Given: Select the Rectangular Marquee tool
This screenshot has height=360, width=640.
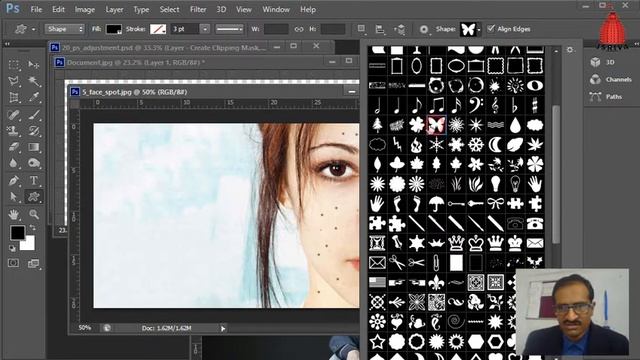Looking at the screenshot, I should (14, 64).
